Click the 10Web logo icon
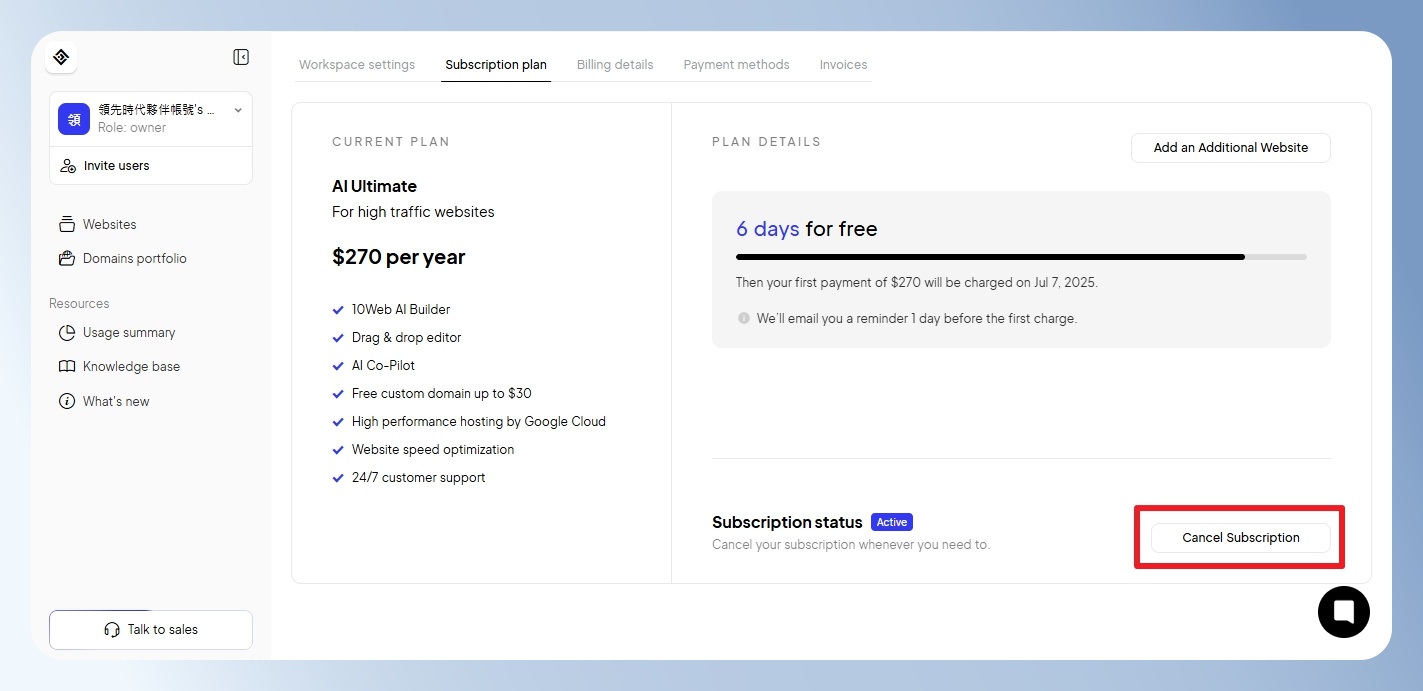The width and height of the screenshot is (1423, 691). point(61,57)
